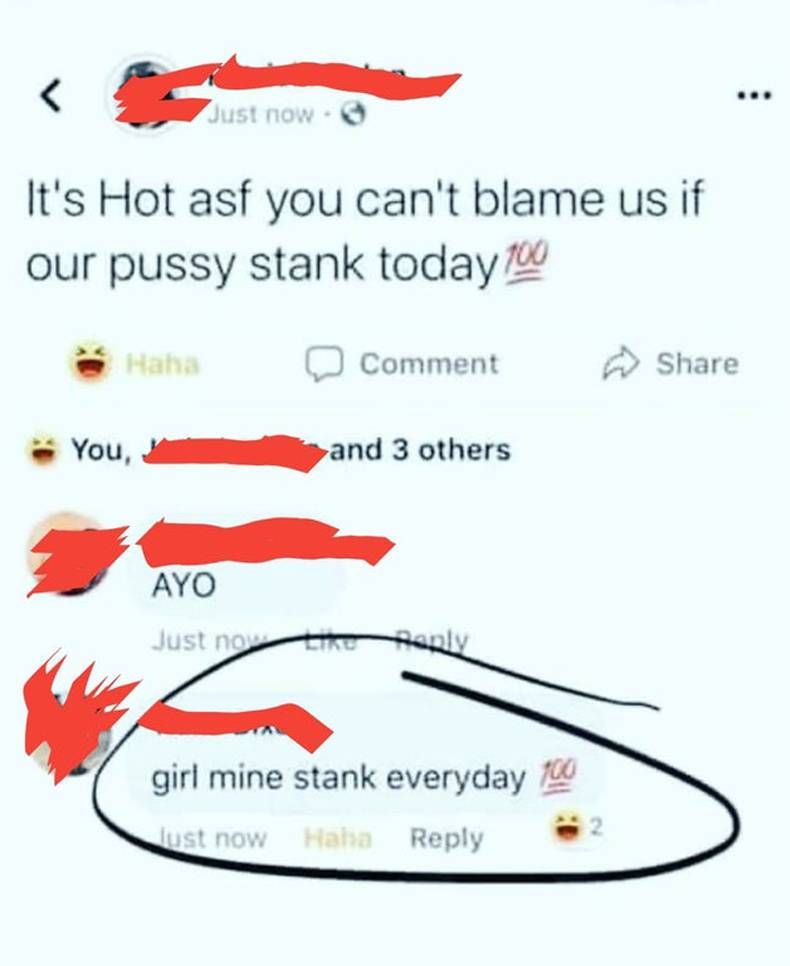Like the 'AYO' comment
790x966 pixels.
coord(332,641)
